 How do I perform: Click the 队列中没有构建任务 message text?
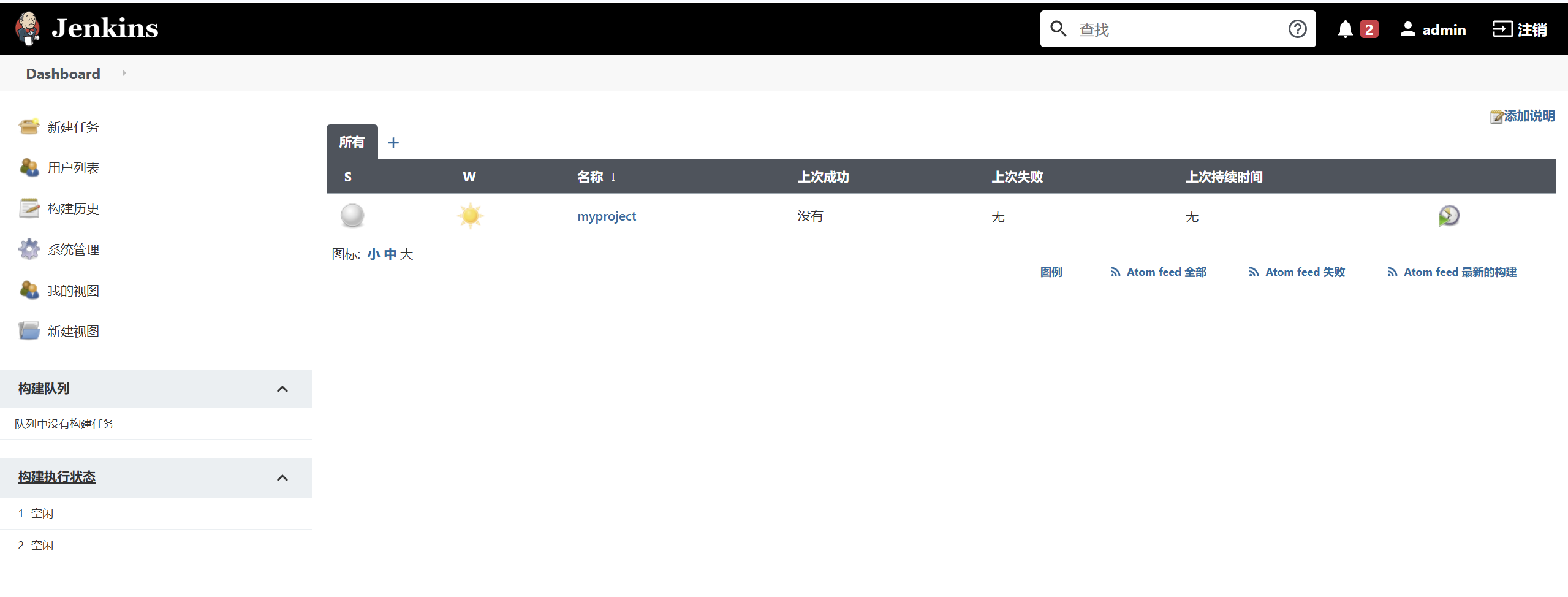(64, 424)
